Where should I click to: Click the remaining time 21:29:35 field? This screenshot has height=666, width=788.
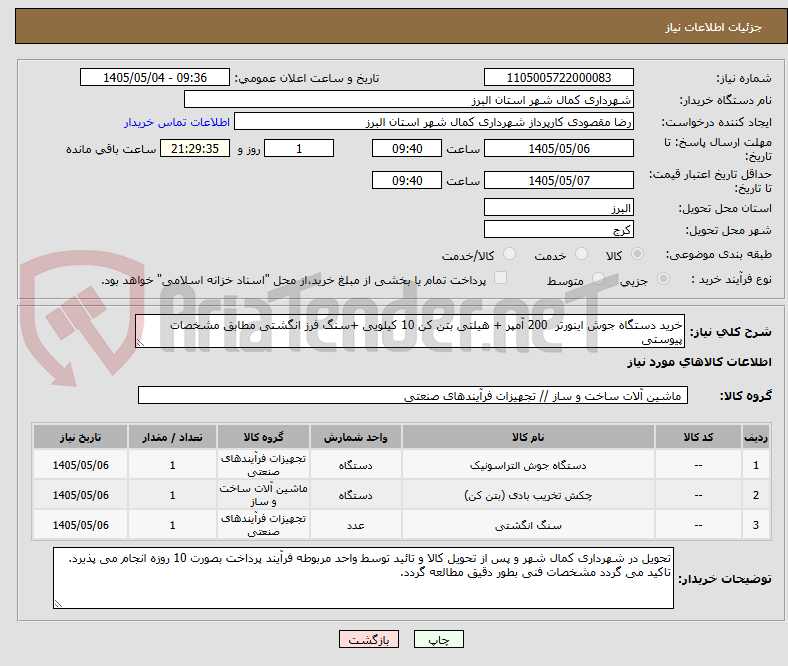pos(195,148)
